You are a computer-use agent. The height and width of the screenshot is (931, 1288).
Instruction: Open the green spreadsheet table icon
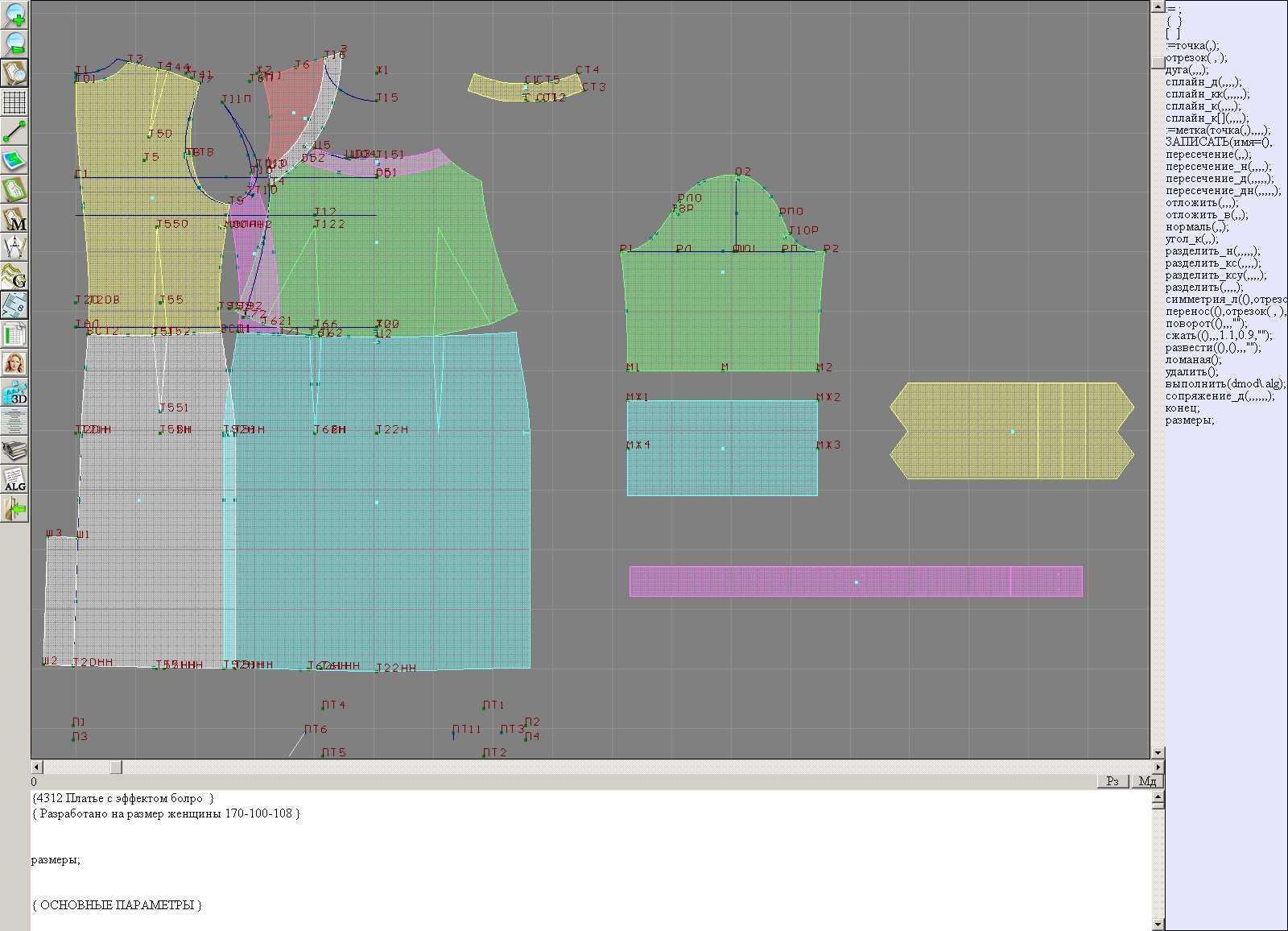tap(14, 334)
